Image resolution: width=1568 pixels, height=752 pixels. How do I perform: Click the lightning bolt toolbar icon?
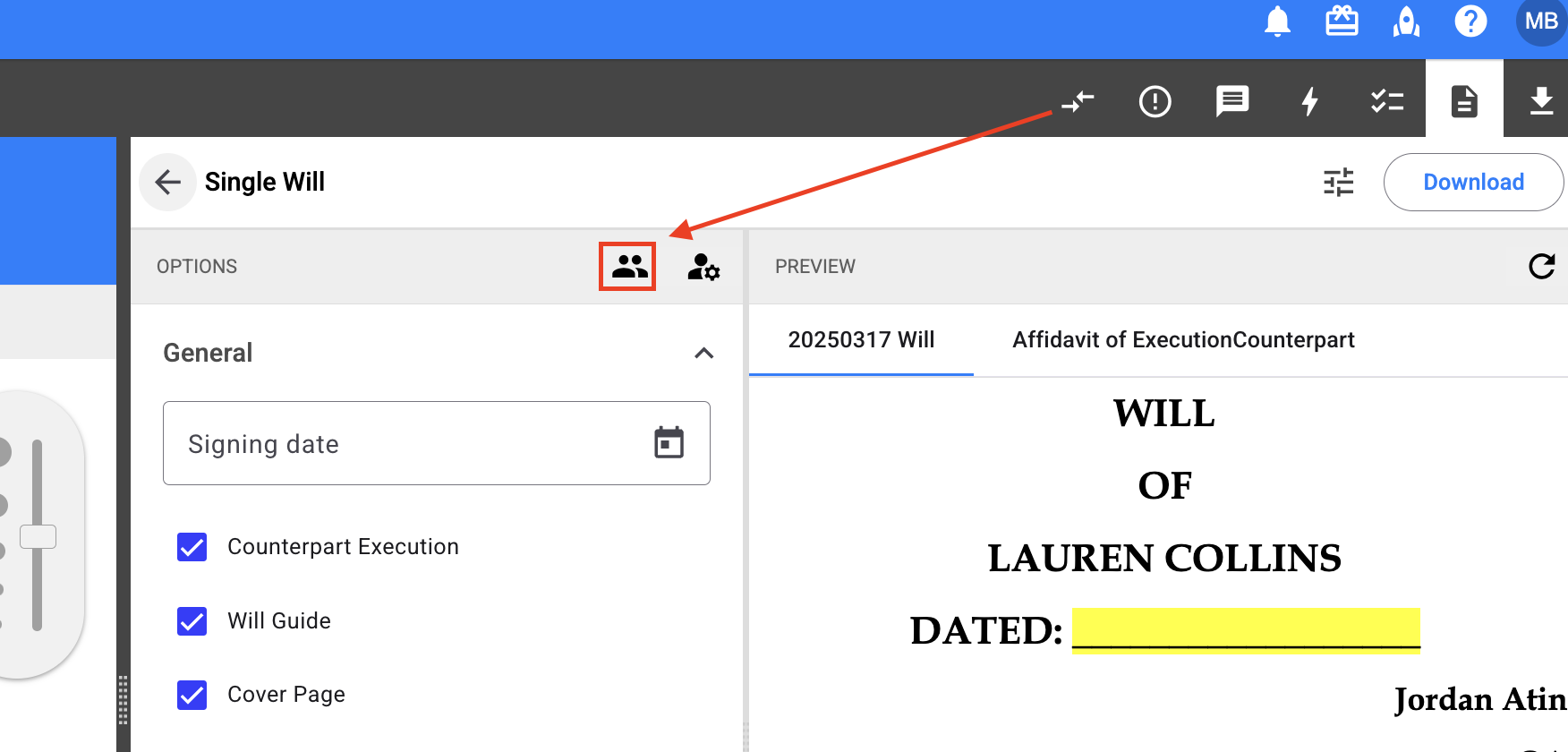pos(1309,101)
